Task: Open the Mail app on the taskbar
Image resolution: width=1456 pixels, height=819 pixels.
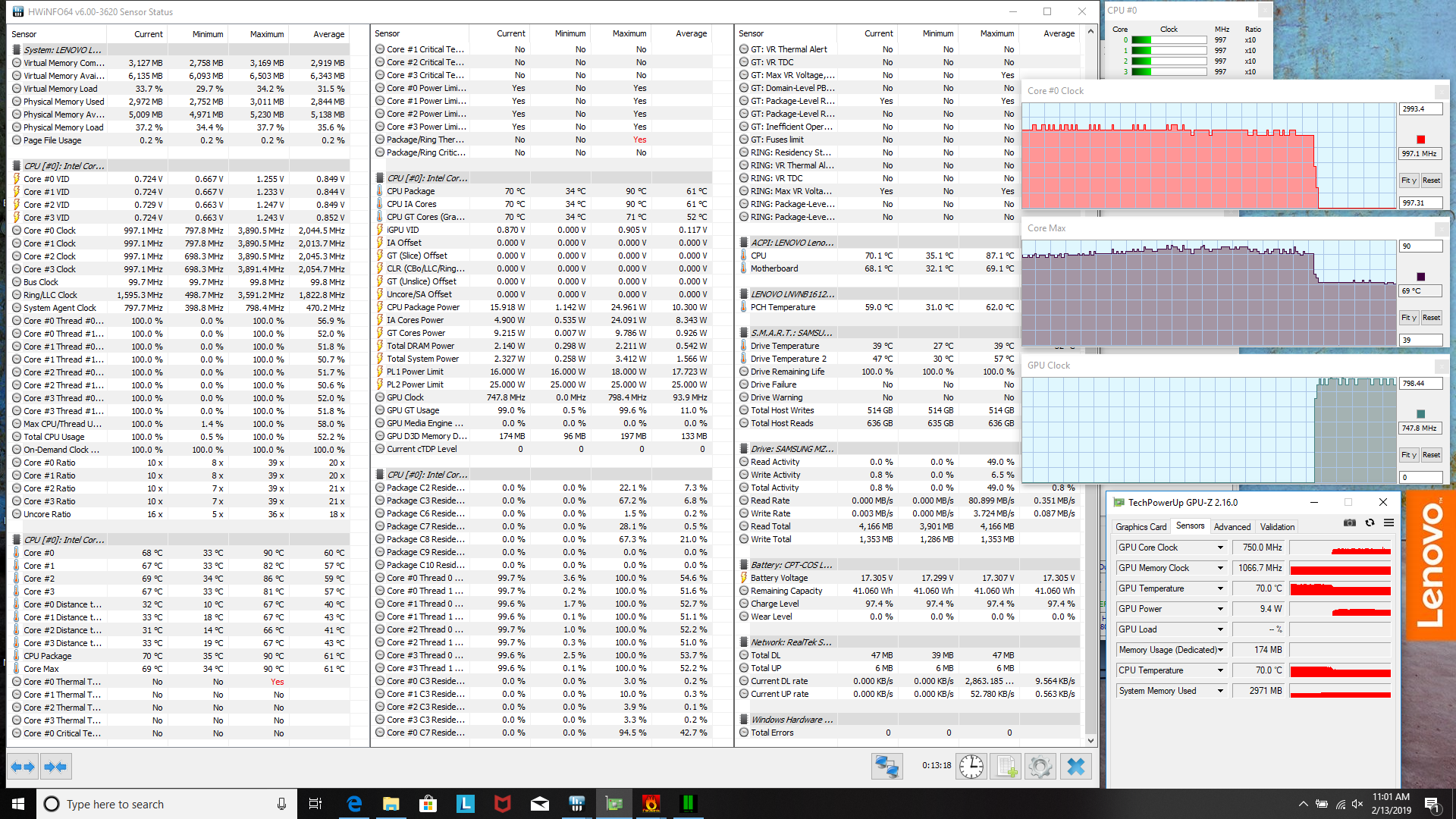Action: pyautogui.click(x=540, y=804)
